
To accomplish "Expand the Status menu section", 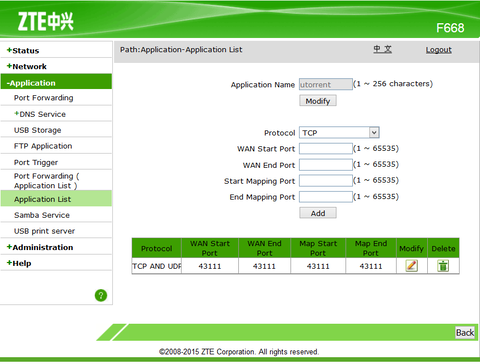I will (x=23, y=51).
